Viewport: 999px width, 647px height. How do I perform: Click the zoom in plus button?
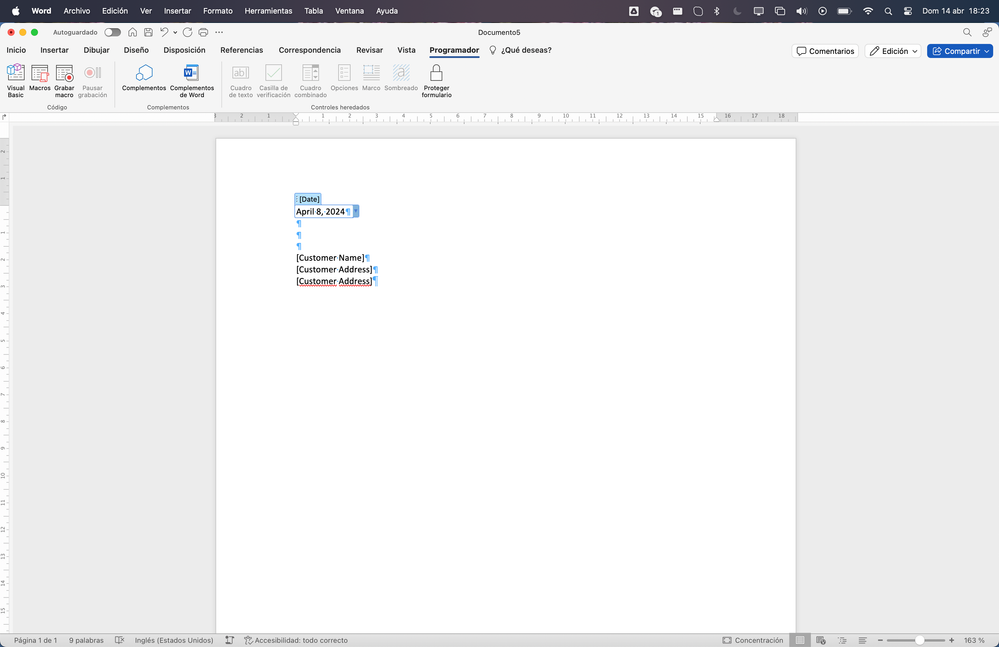[x=951, y=640]
